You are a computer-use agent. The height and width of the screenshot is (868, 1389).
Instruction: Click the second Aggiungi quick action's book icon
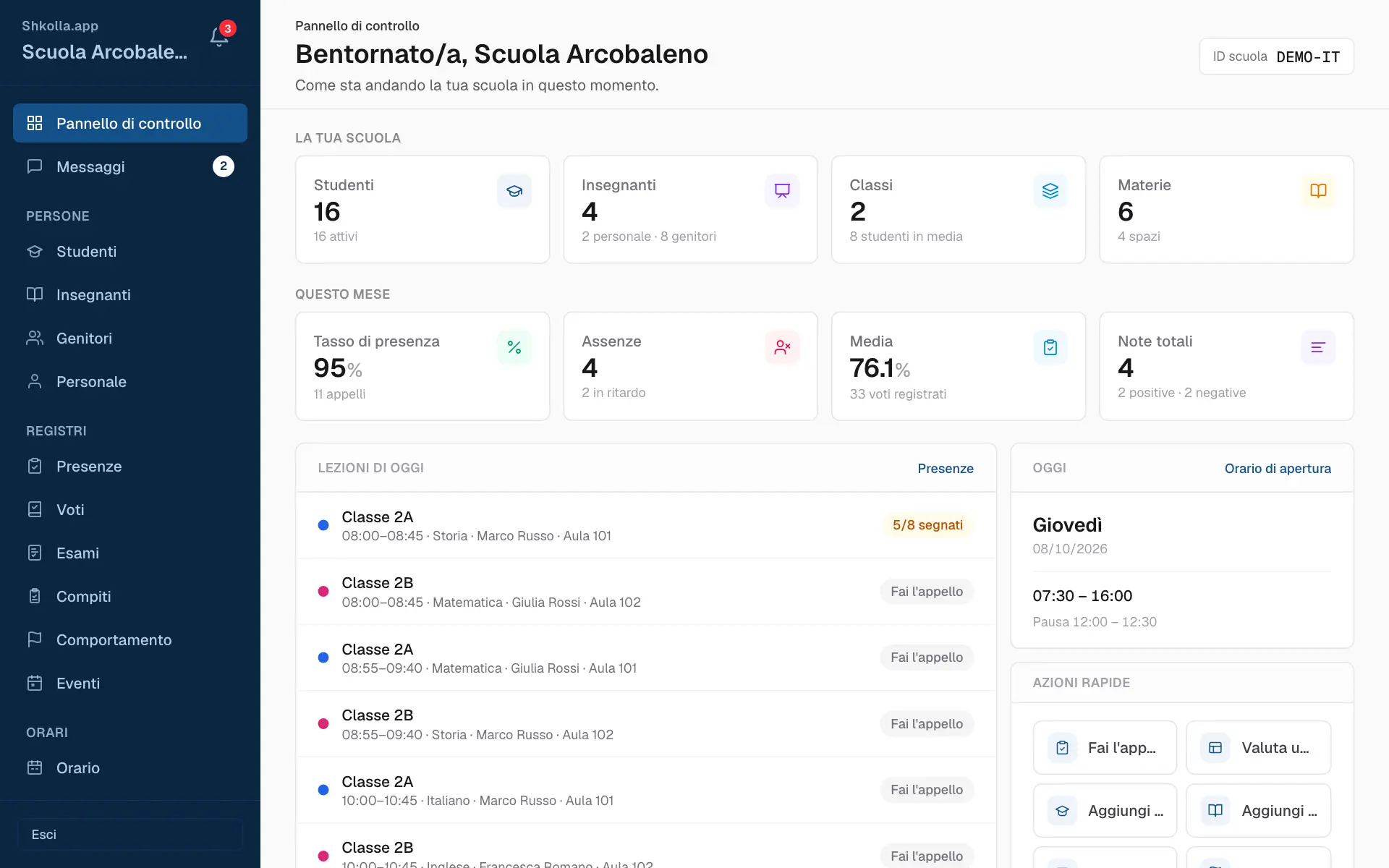[1215, 811]
